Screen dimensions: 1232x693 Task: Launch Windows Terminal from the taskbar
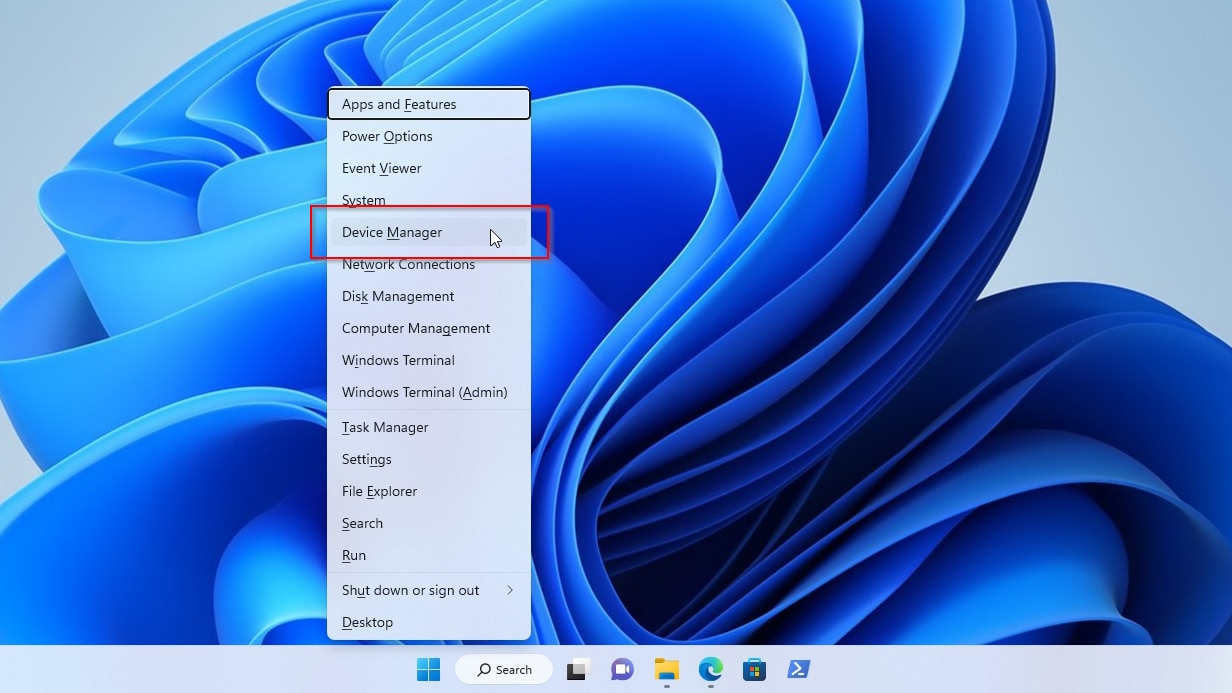798,669
